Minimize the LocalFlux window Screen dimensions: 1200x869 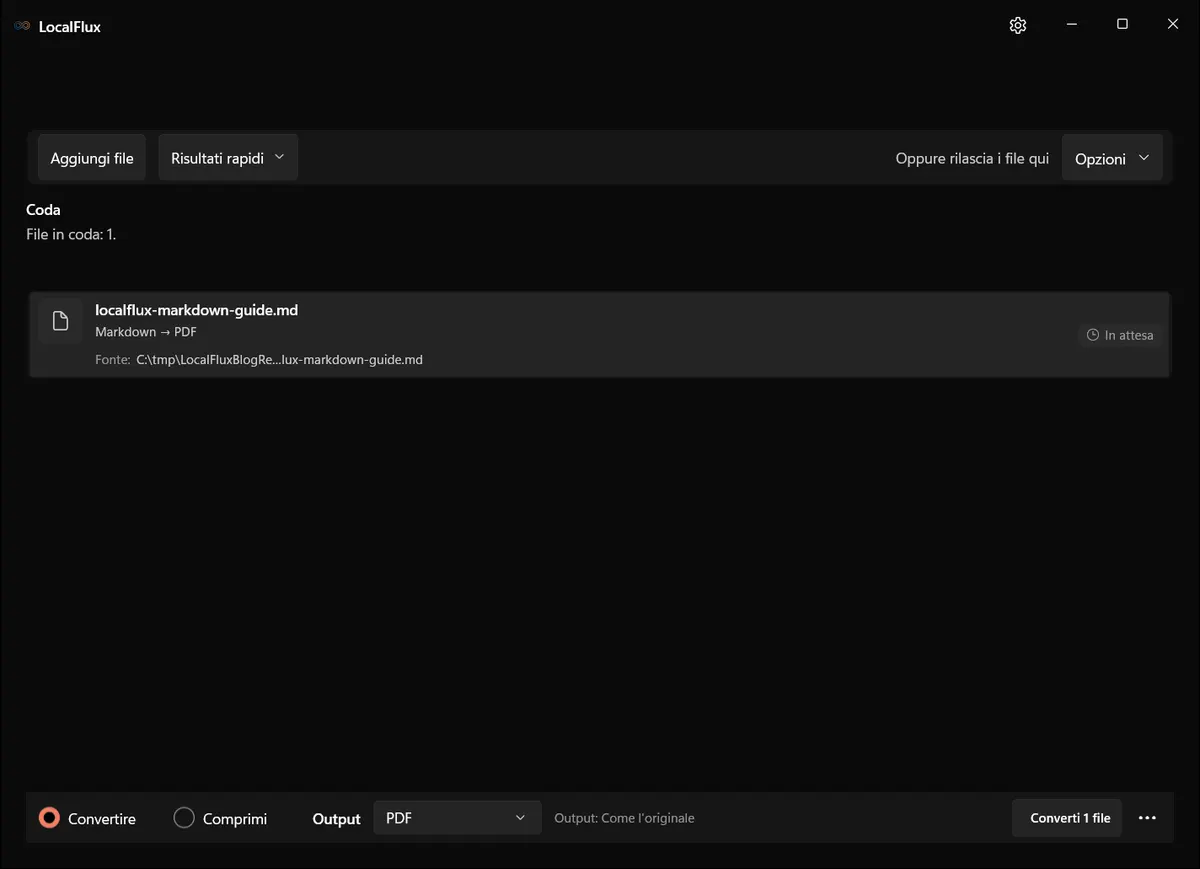pyautogui.click(x=1072, y=25)
